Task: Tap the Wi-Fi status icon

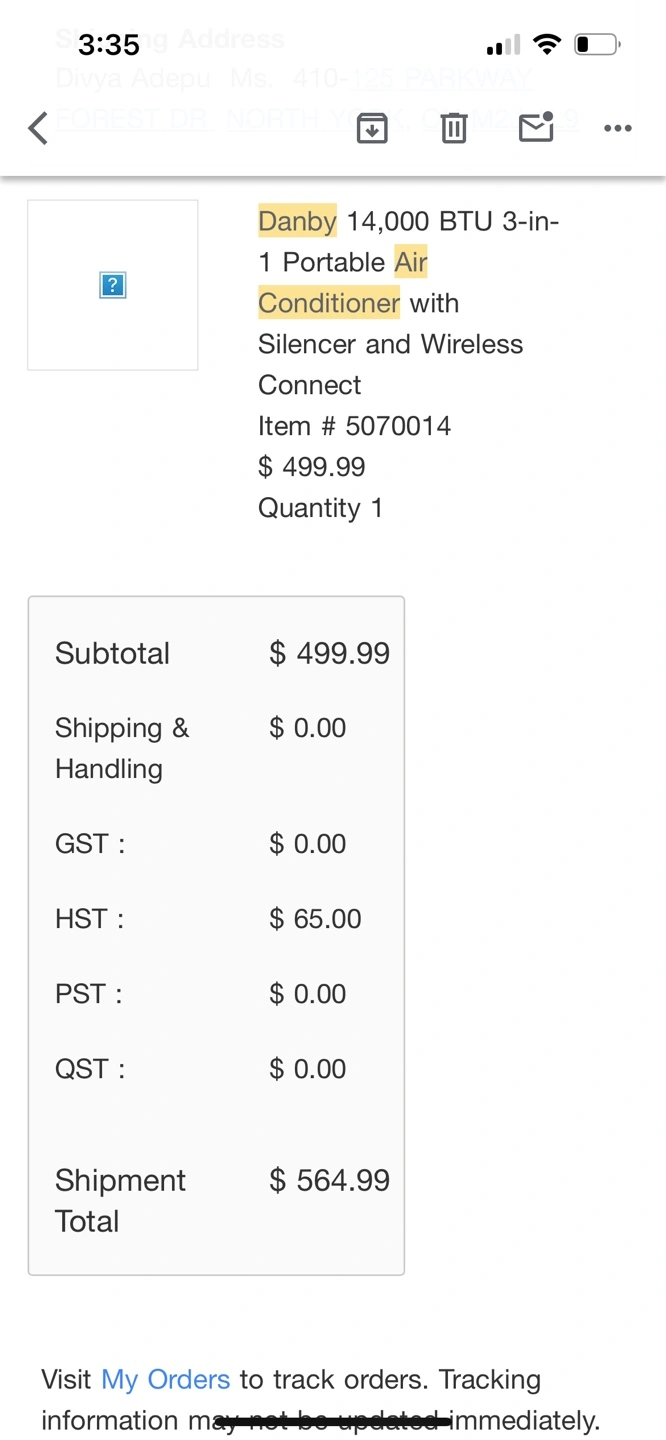Action: click(547, 44)
